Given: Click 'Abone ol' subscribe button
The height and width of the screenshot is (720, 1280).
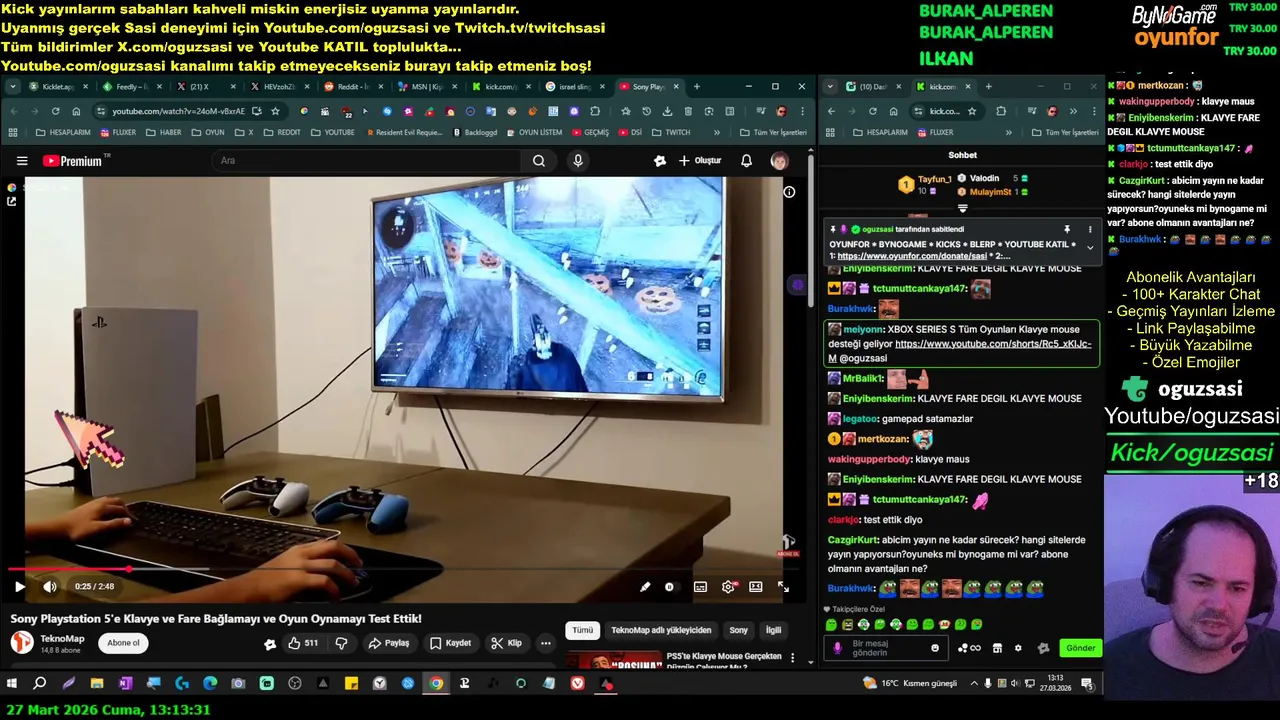Looking at the screenshot, I should pos(123,643).
